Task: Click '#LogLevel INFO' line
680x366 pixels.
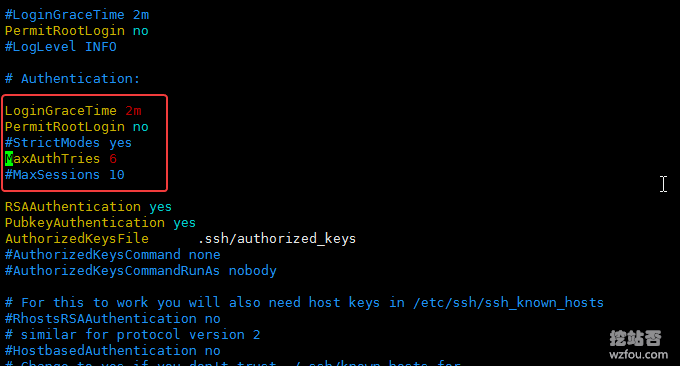Action: pos(61,47)
